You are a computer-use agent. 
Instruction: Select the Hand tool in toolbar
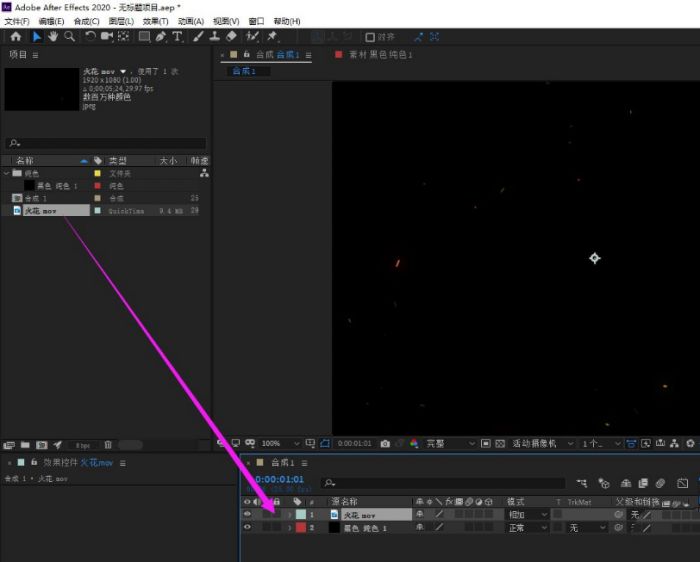pyautogui.click(x=53, y=36)
